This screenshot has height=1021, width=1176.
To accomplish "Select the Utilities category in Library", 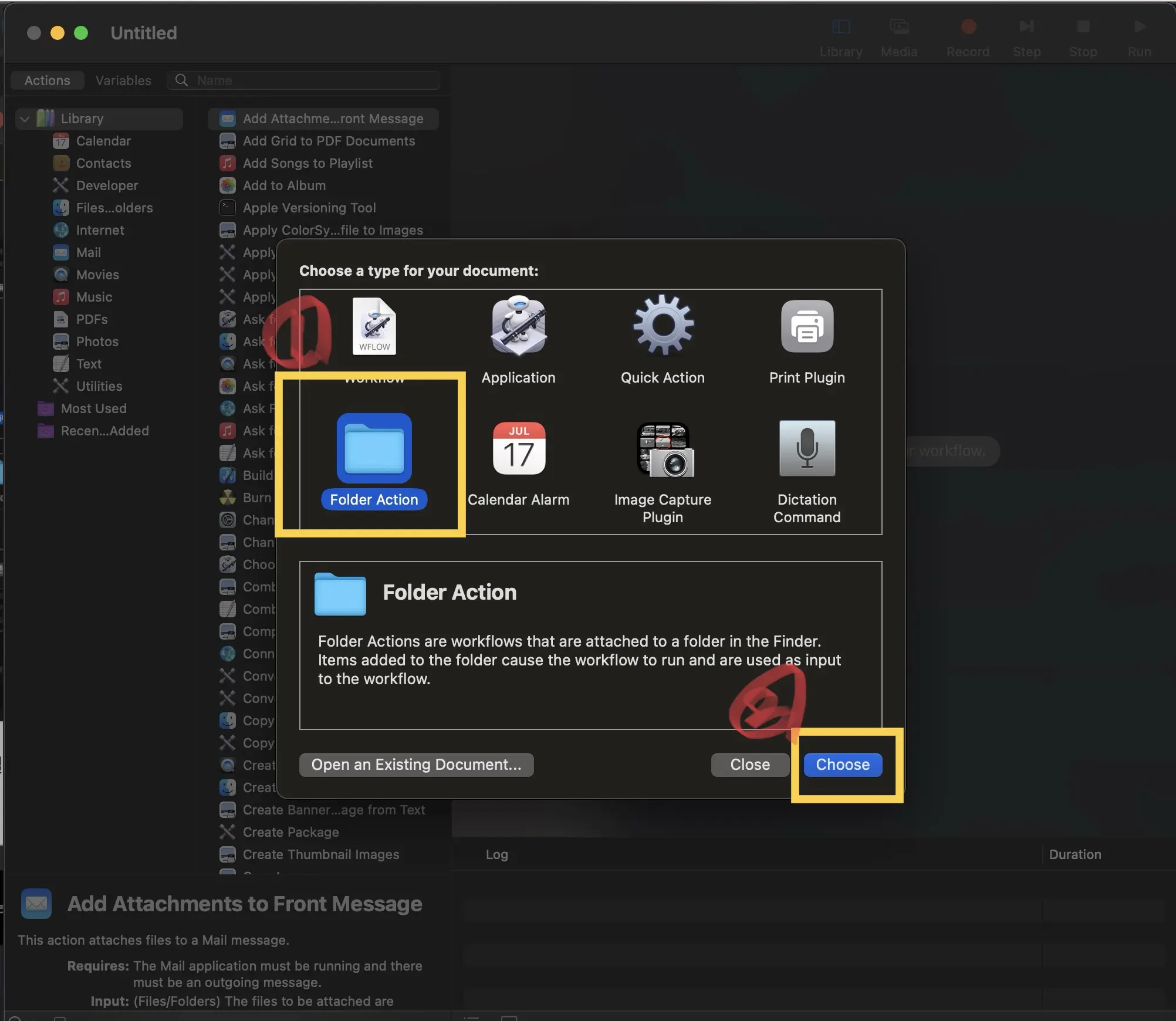I will 99,386.
